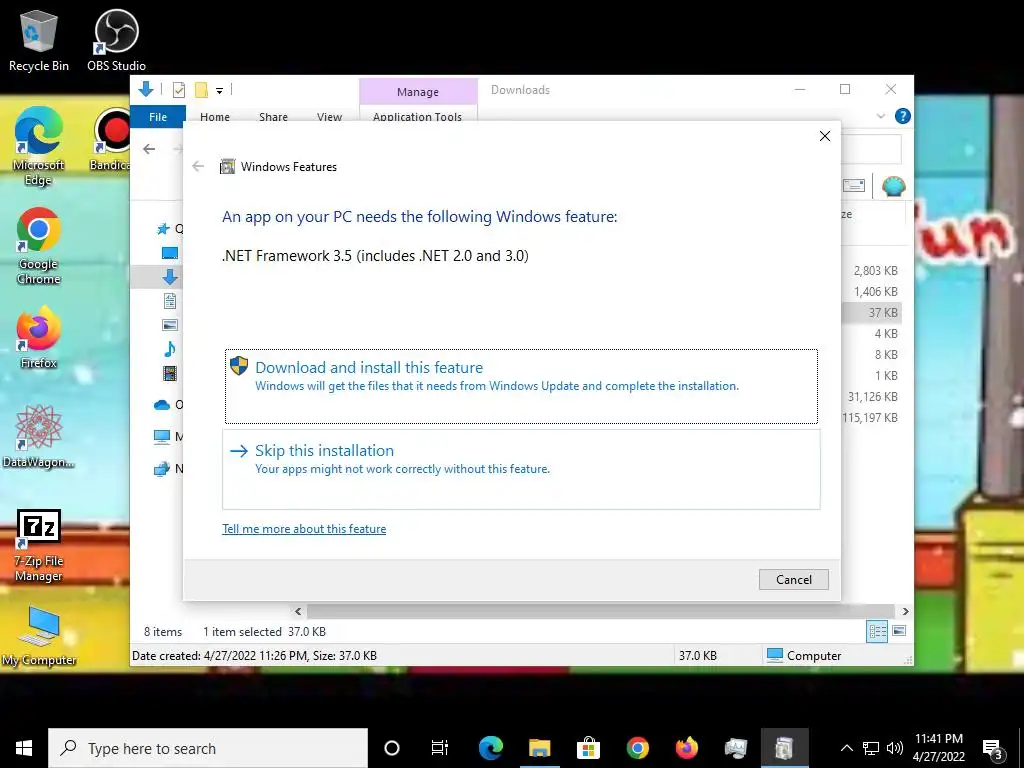Select the Pictures item in Explorer sidebar
The width and height of the screenshot is (1024, 768).
coord(170,325)
